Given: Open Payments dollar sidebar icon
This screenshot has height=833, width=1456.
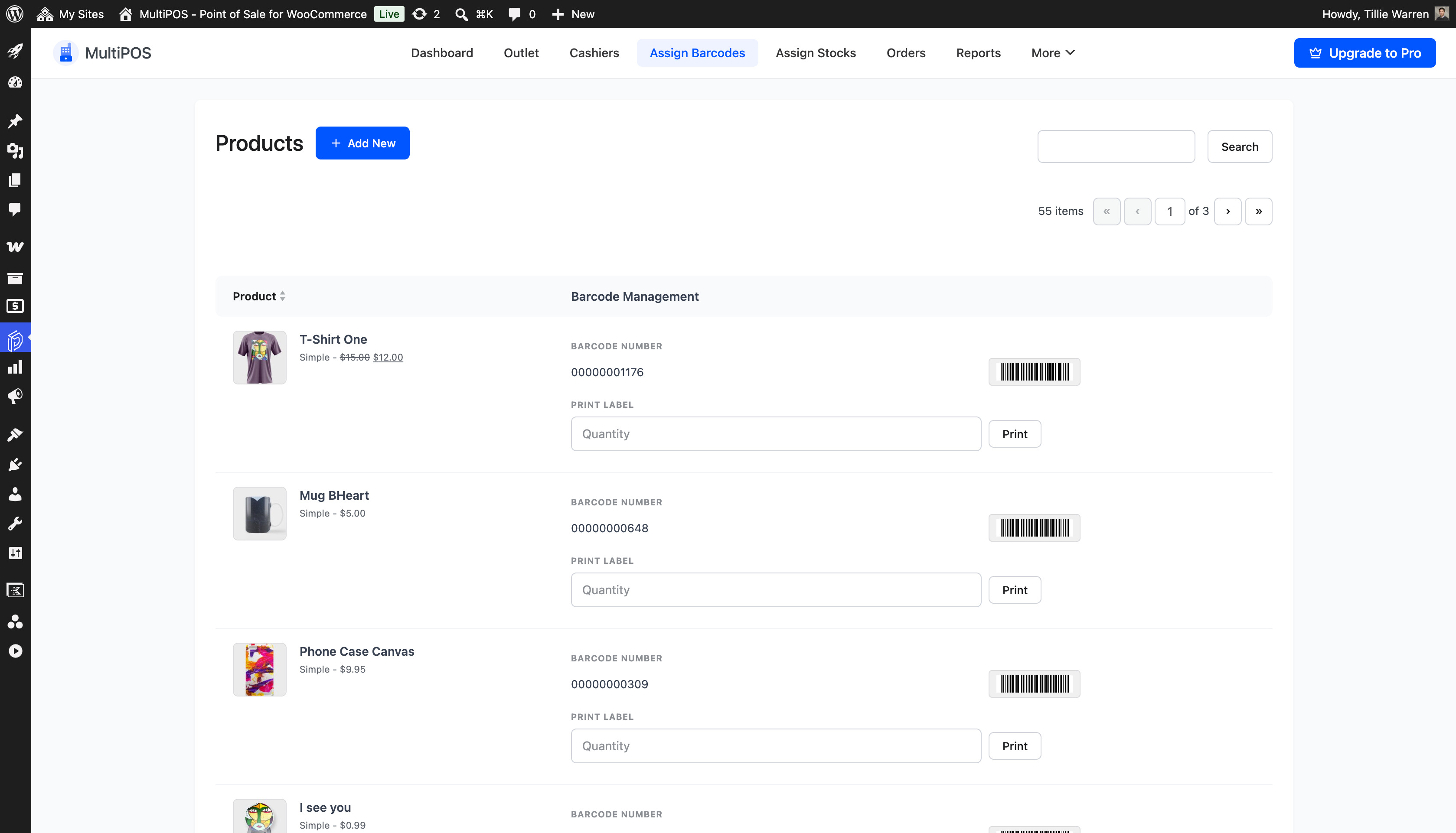Looking at the screenshot, I should coord(16,306).
